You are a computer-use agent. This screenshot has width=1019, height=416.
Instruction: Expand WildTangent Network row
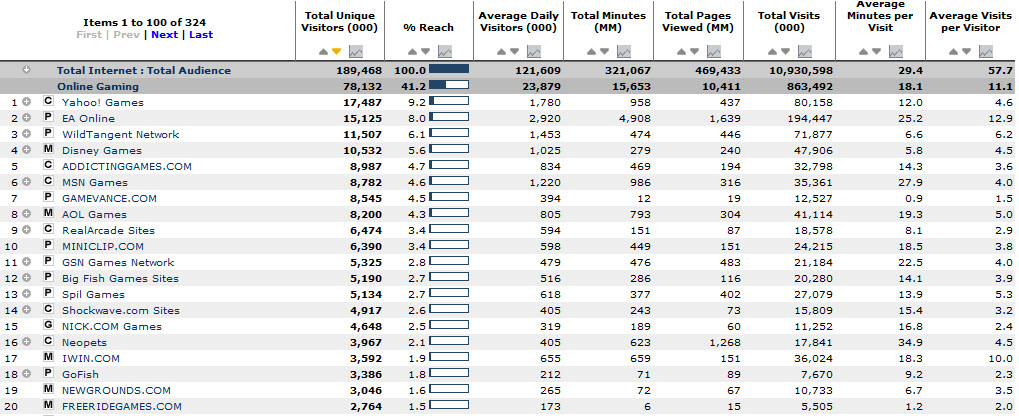[27, 134]
